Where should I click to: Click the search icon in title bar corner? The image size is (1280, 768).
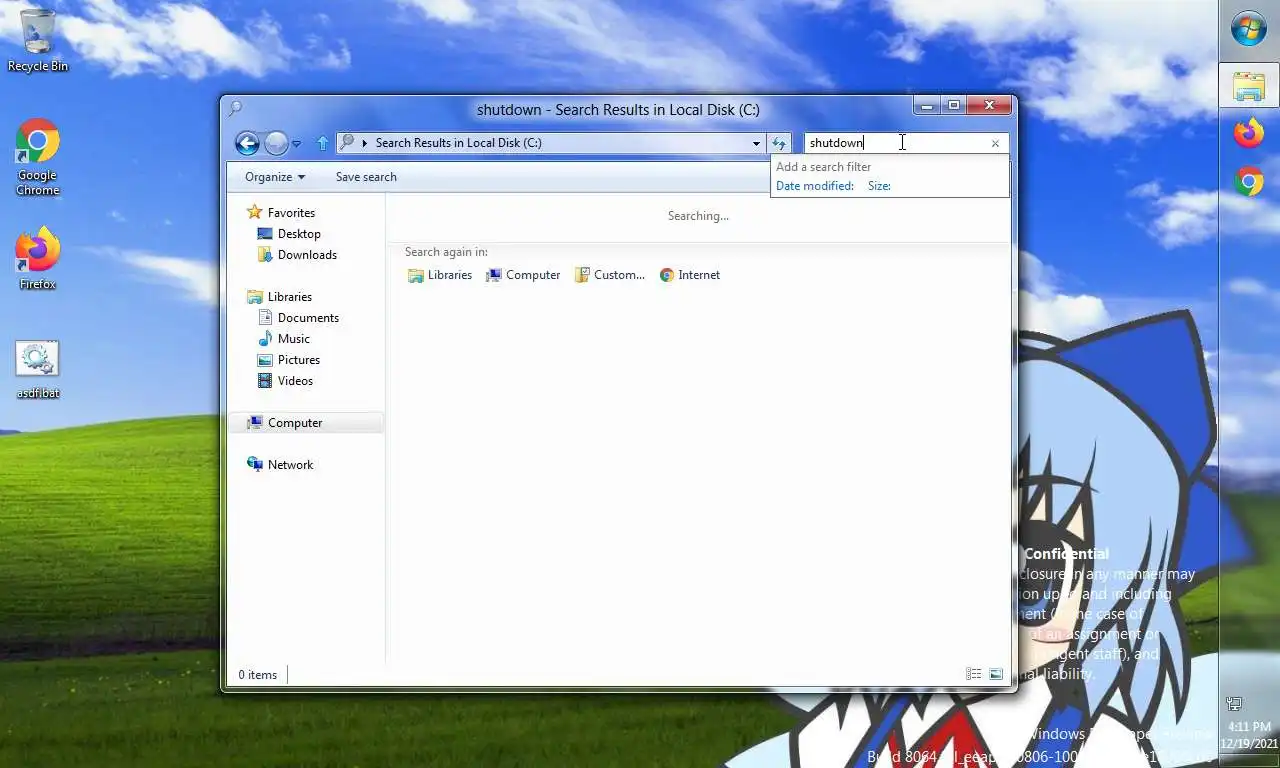tap(235, 108)
